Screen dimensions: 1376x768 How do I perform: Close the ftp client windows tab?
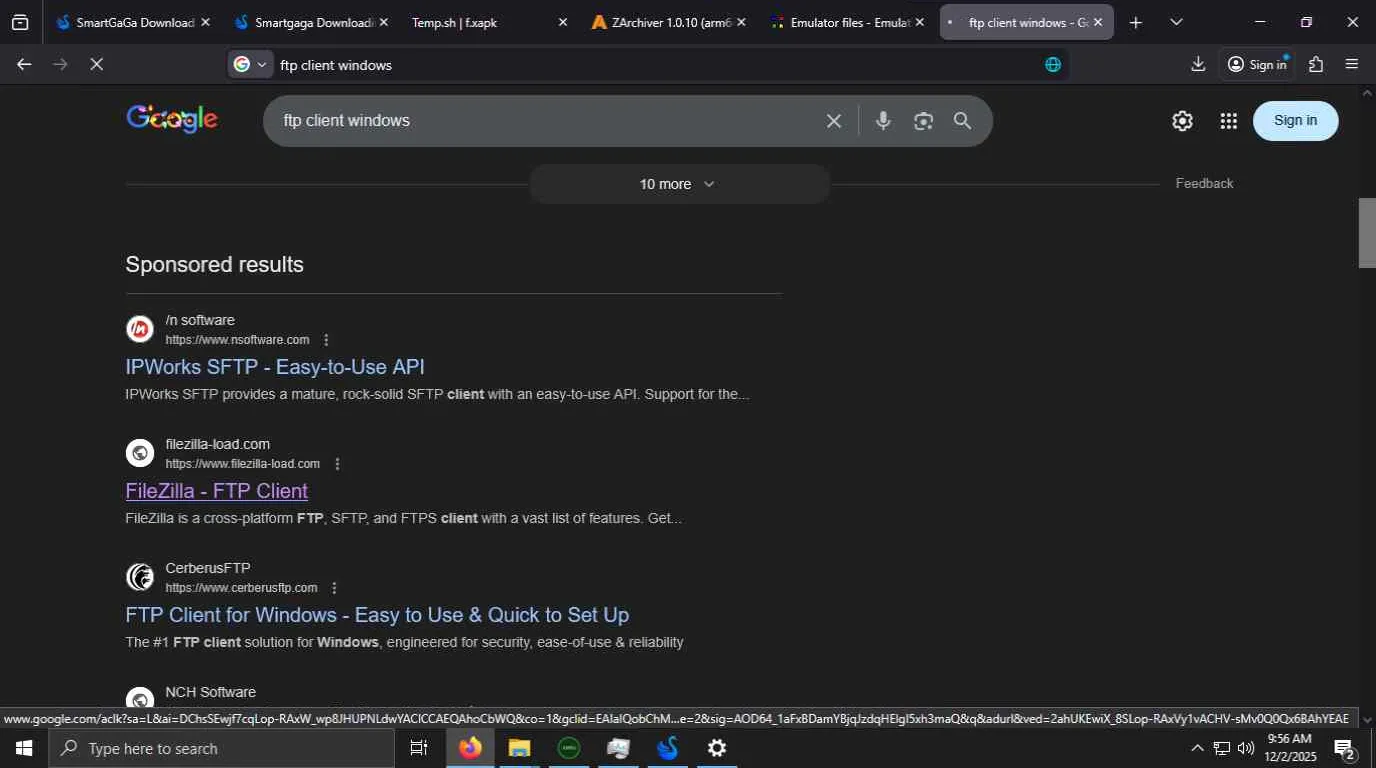pos(1098,22)
